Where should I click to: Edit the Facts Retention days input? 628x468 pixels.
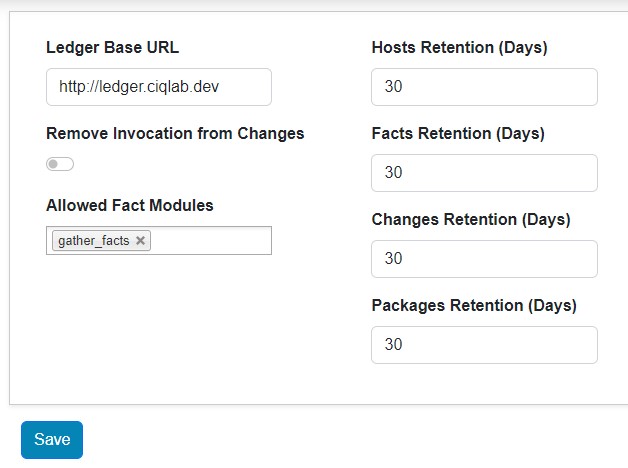(484, 173)
